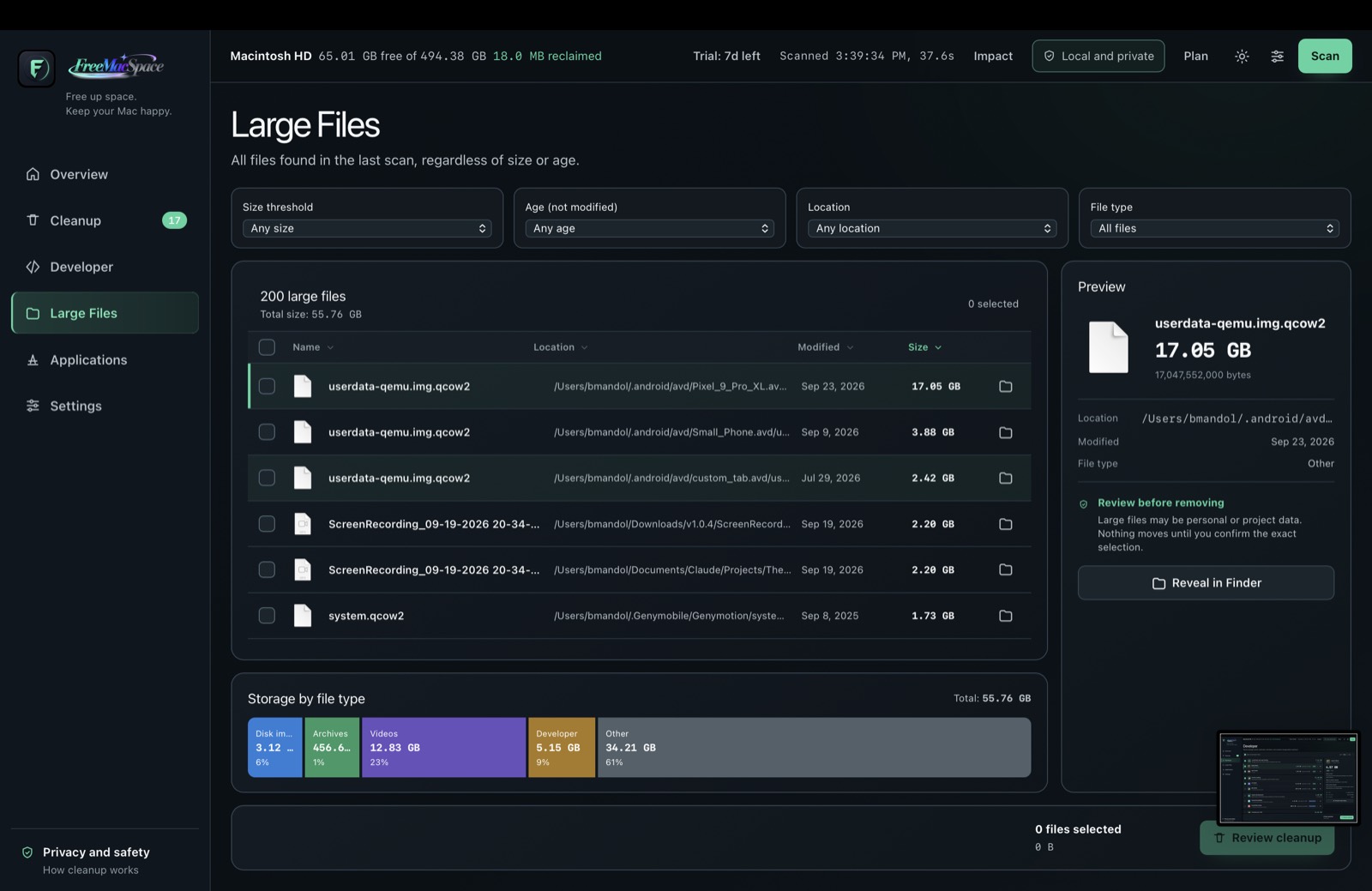This screenshot has height=891, width=1372.
Task: Check Documents ScreenRecording row checkbox
Action: coord(267,570)
